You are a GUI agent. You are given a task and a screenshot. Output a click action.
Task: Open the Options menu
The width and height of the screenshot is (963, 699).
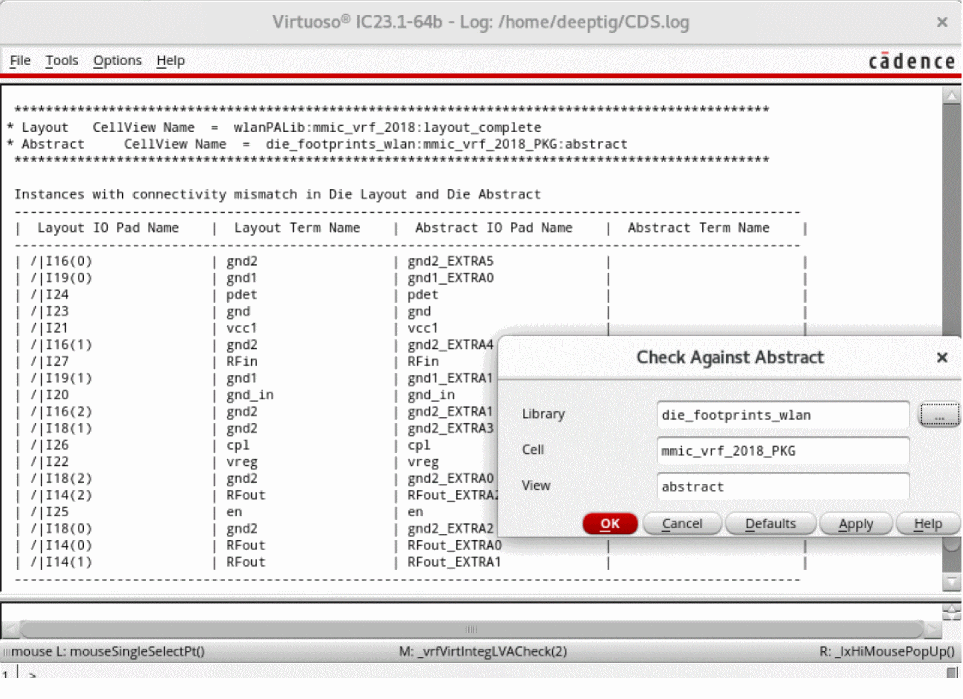(x=117, y=60)
